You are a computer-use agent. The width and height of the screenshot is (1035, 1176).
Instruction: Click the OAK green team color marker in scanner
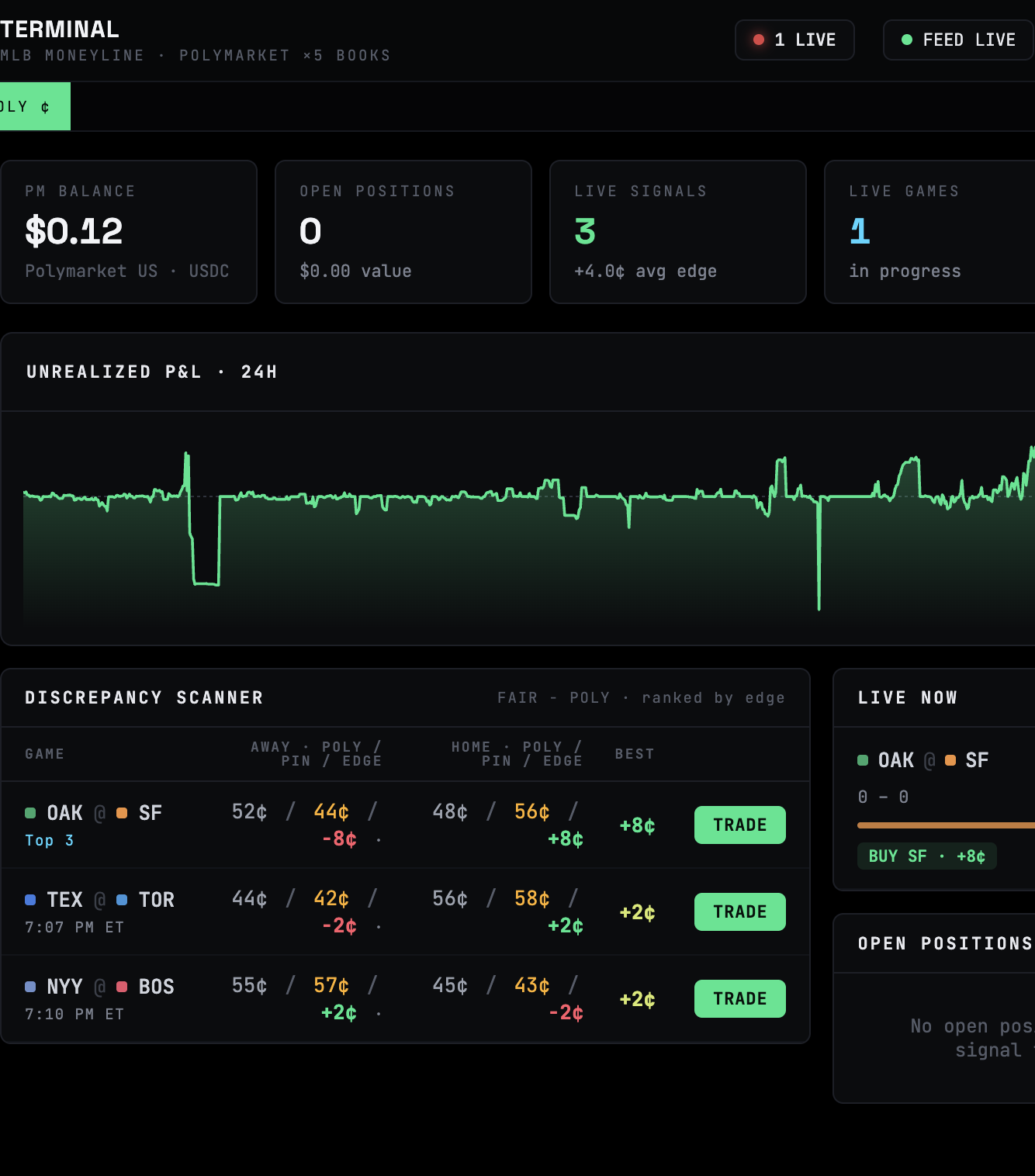[30, 813]
